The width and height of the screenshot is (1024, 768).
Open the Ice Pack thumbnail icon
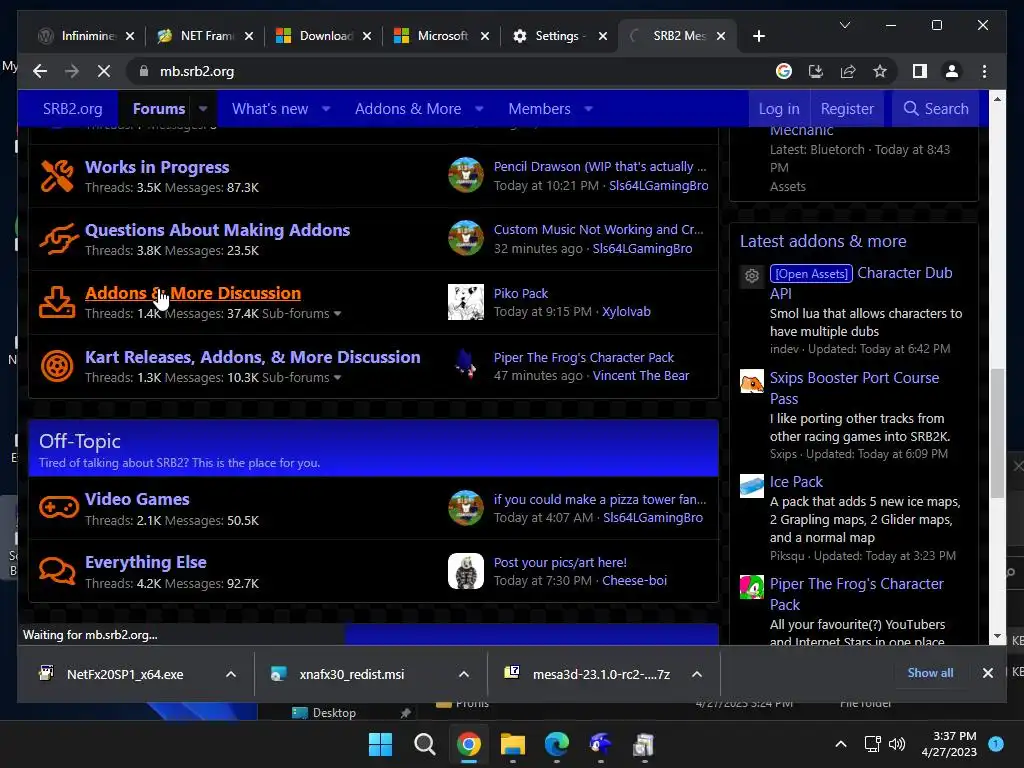752,486
